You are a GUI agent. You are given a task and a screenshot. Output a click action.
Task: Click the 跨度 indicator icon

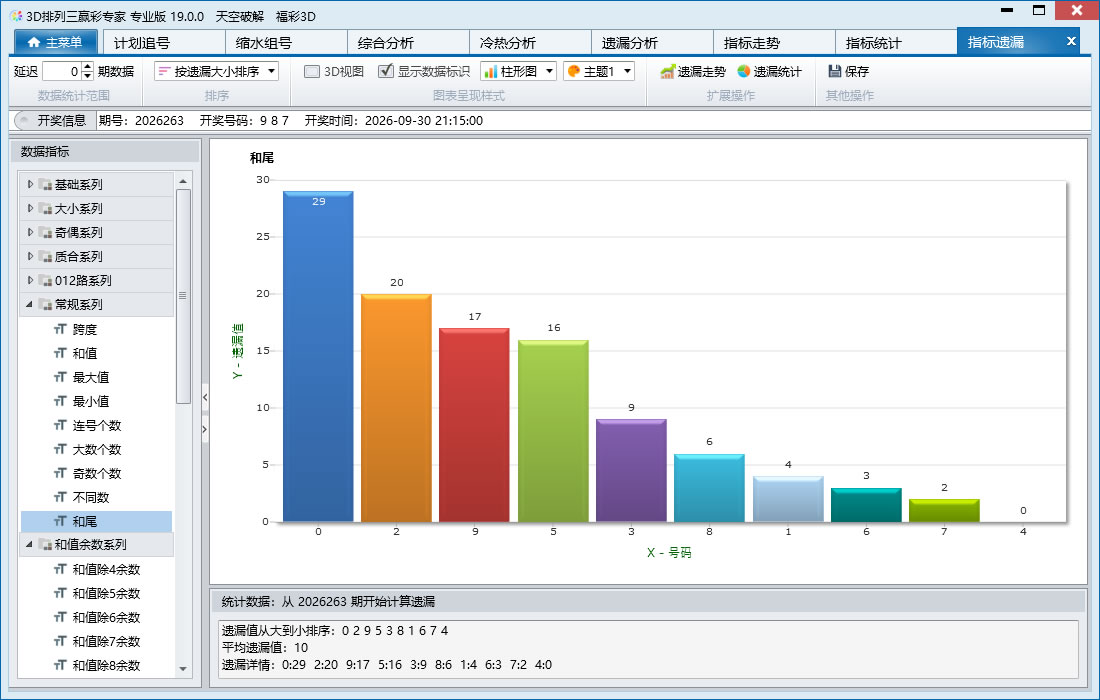click(x=60, y=329)
